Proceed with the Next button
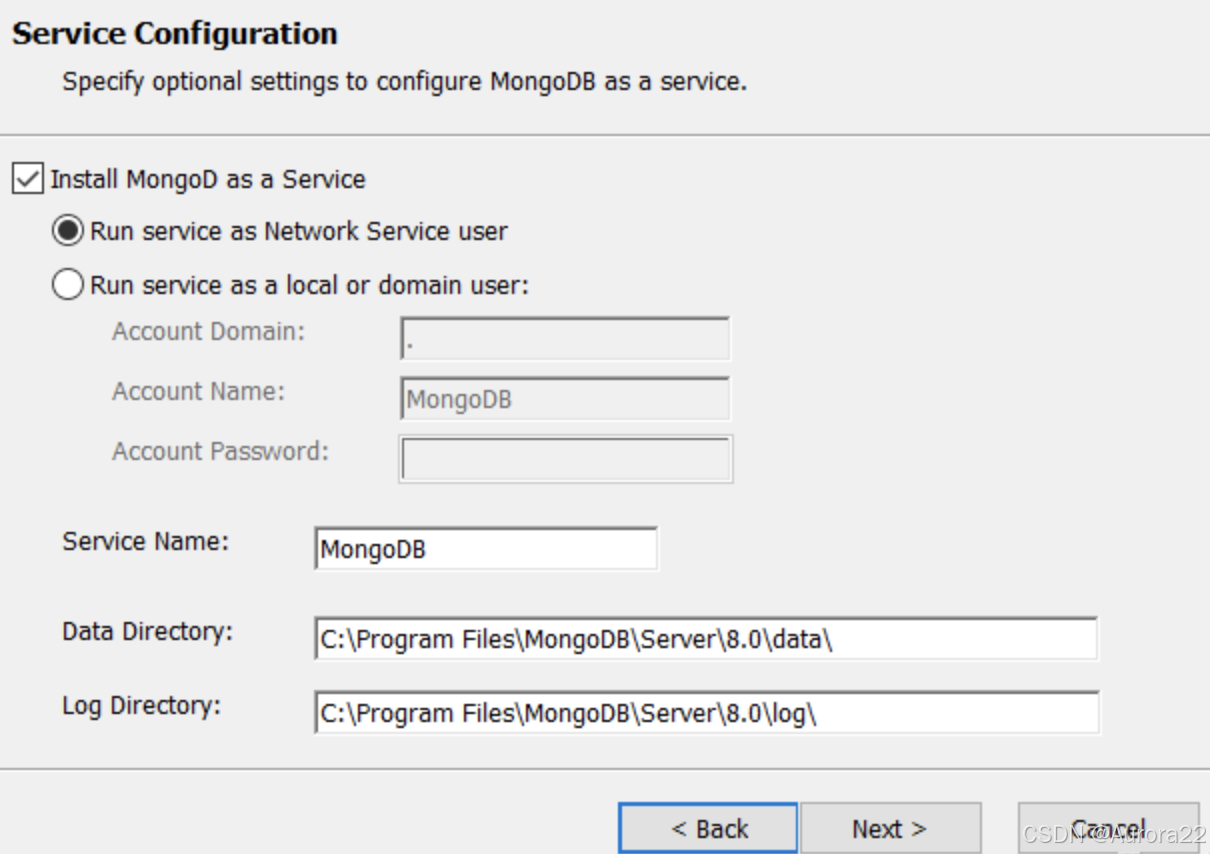1210x854 pixels. [x=890, y=828]
